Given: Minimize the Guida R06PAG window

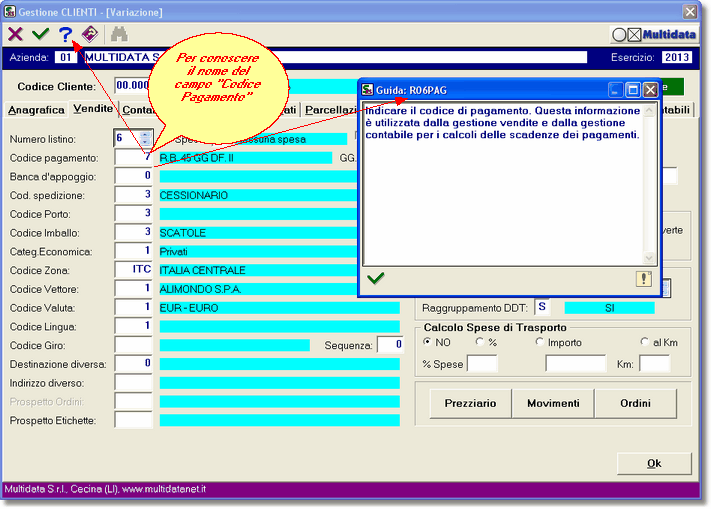Looking at the screenshot, I should (615, 90).
